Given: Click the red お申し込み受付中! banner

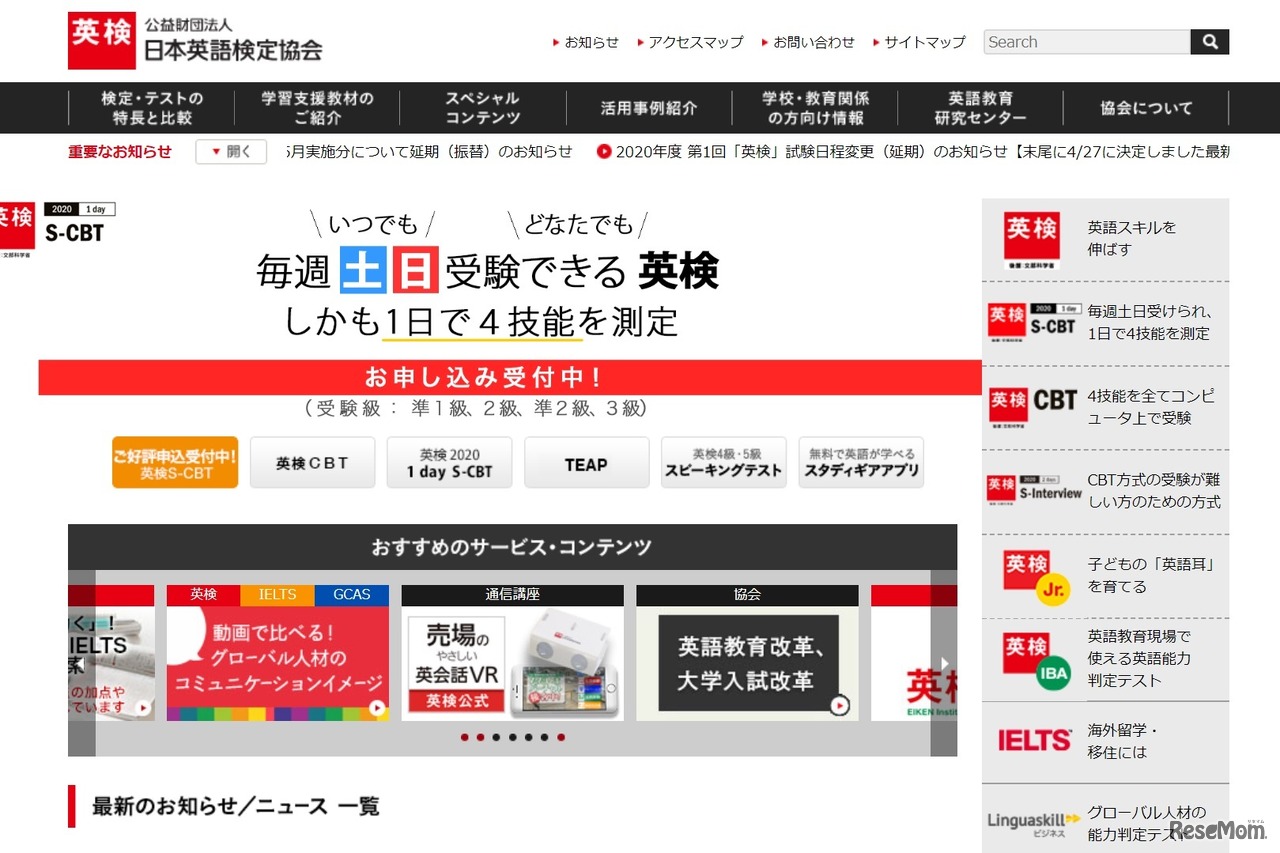Looking at the screenshot, I should click(x=510, y=378).
